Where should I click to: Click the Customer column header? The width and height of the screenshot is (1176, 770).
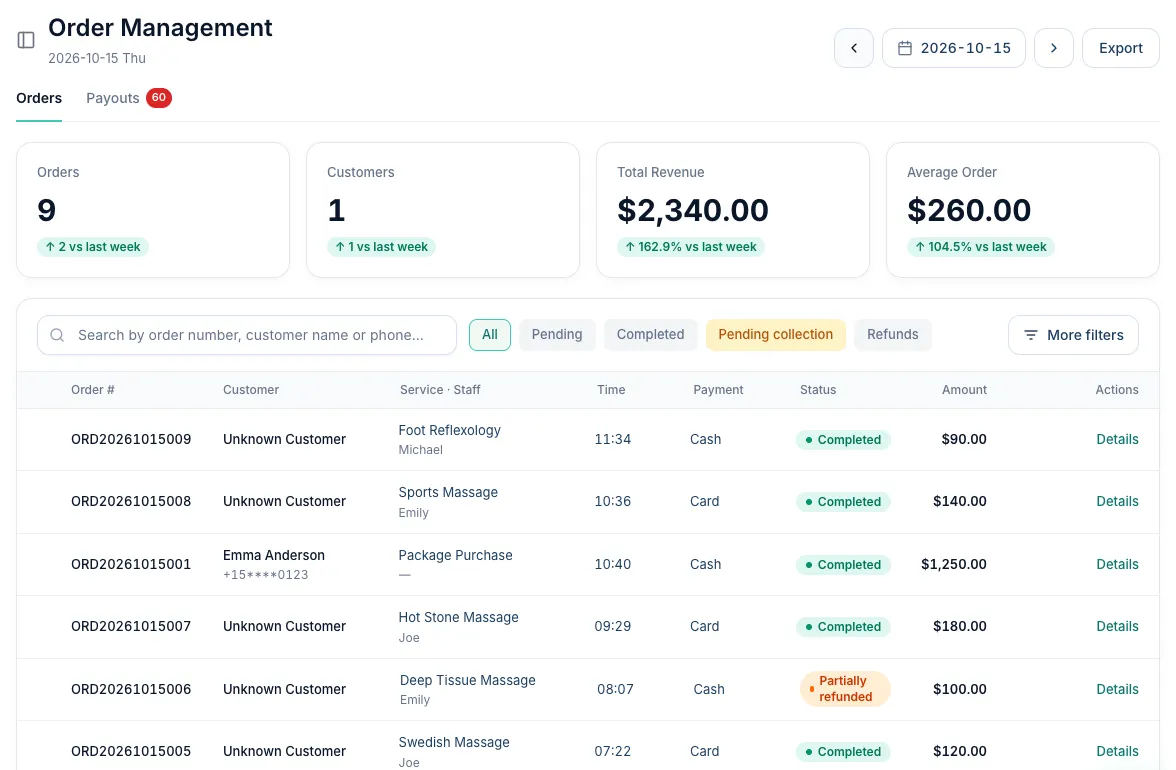coord(250,390)
